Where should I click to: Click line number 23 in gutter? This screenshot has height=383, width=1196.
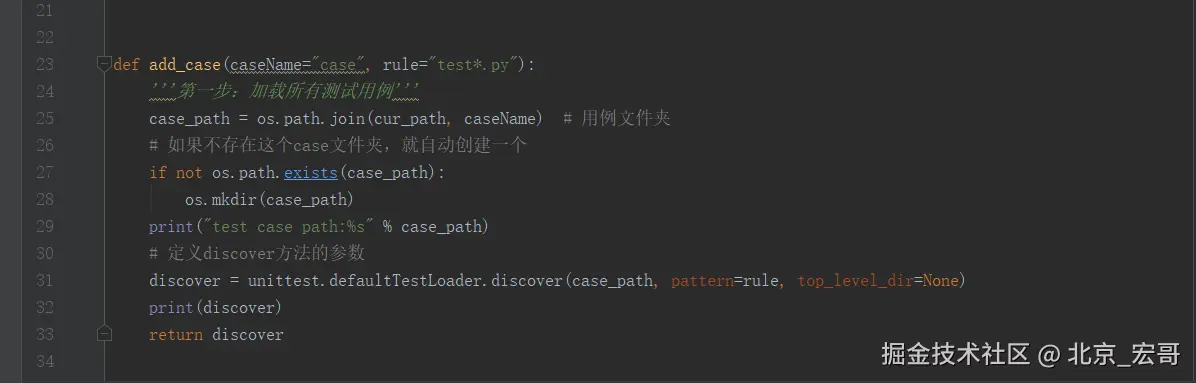click(x=45, y=64)
